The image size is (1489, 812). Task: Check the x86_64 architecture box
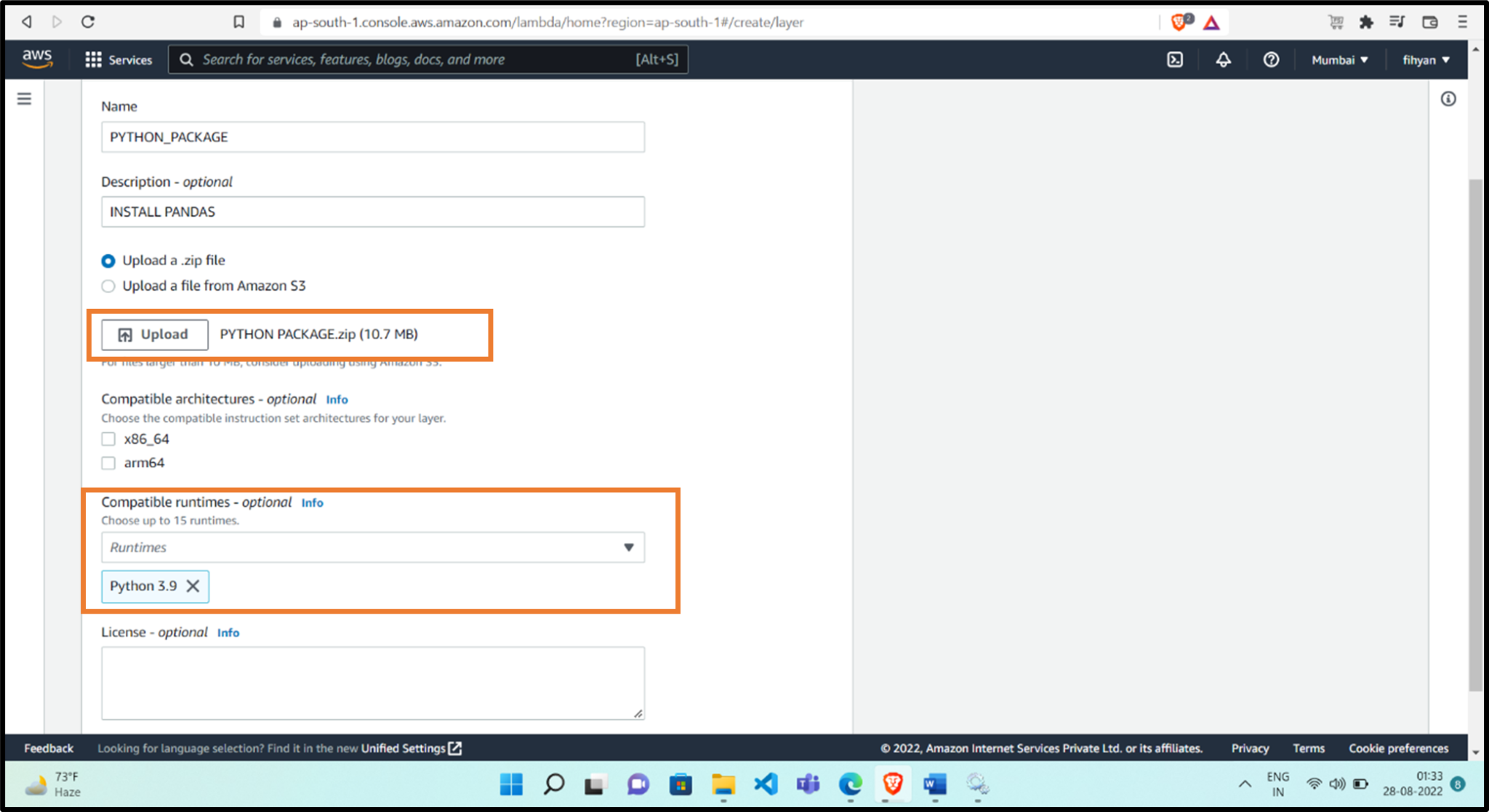[x=108, y=439]
